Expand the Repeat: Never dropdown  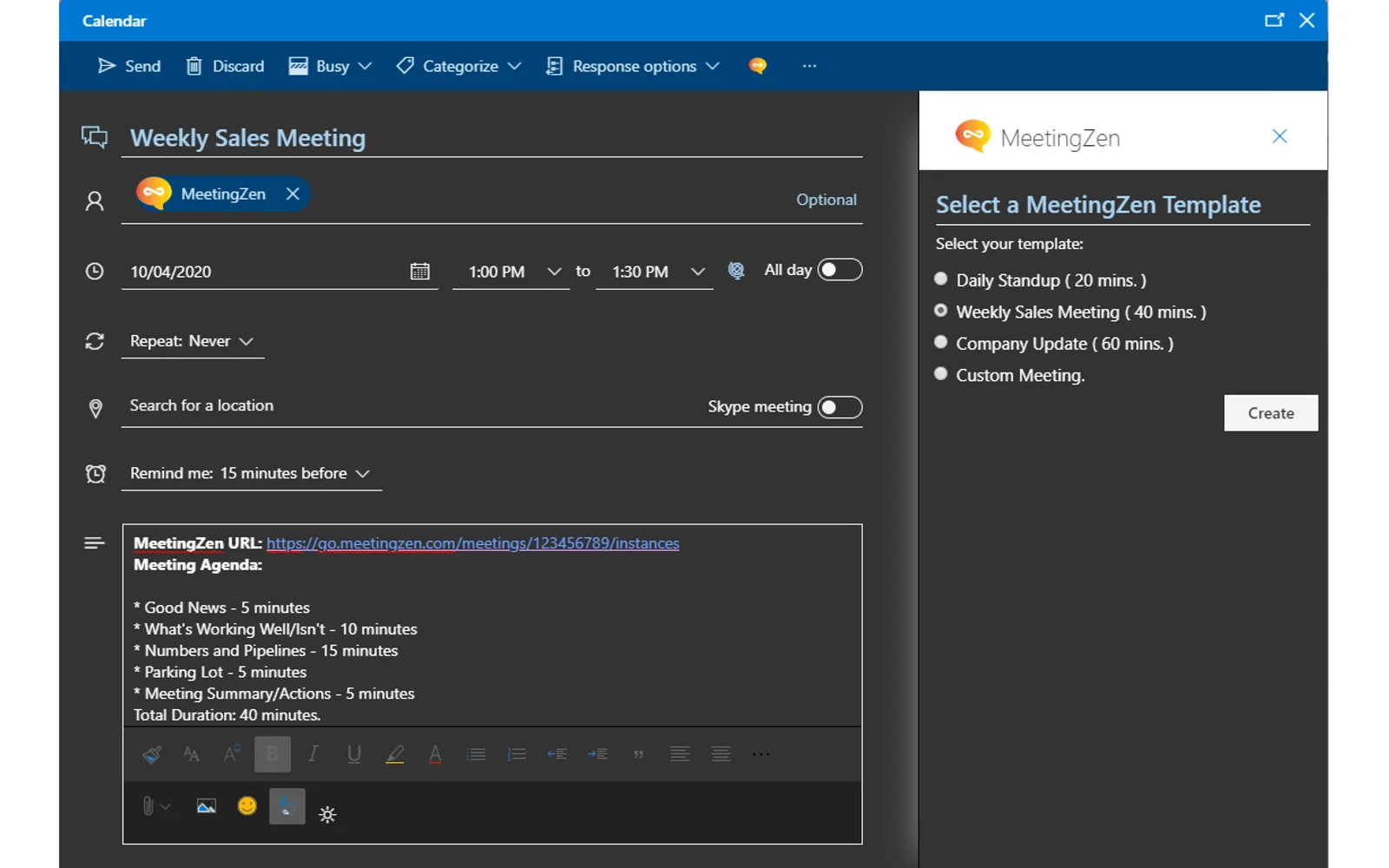click(x=192, y=341)
